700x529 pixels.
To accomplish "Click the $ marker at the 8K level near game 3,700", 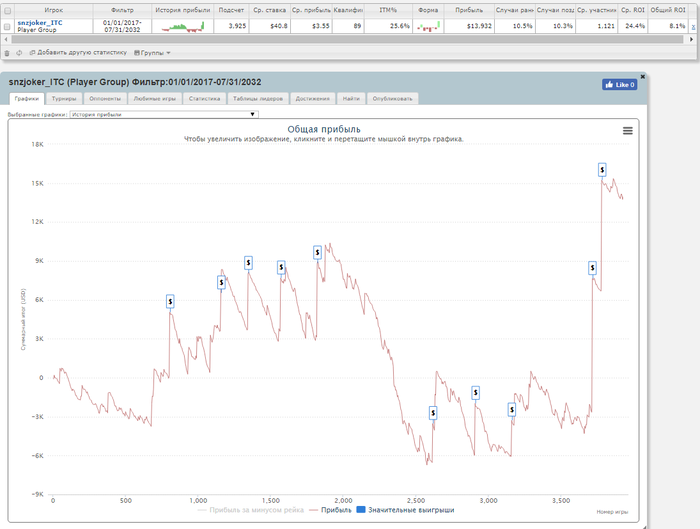I will point(592,268).
